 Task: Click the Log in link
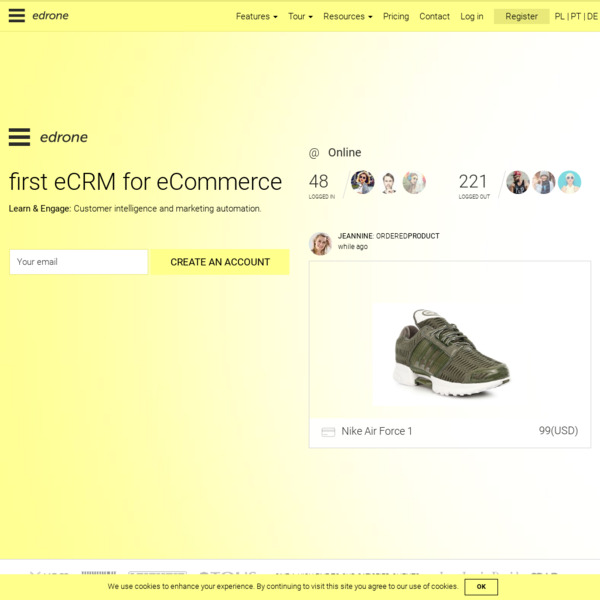pyautogui.click(x=471, y=16)
